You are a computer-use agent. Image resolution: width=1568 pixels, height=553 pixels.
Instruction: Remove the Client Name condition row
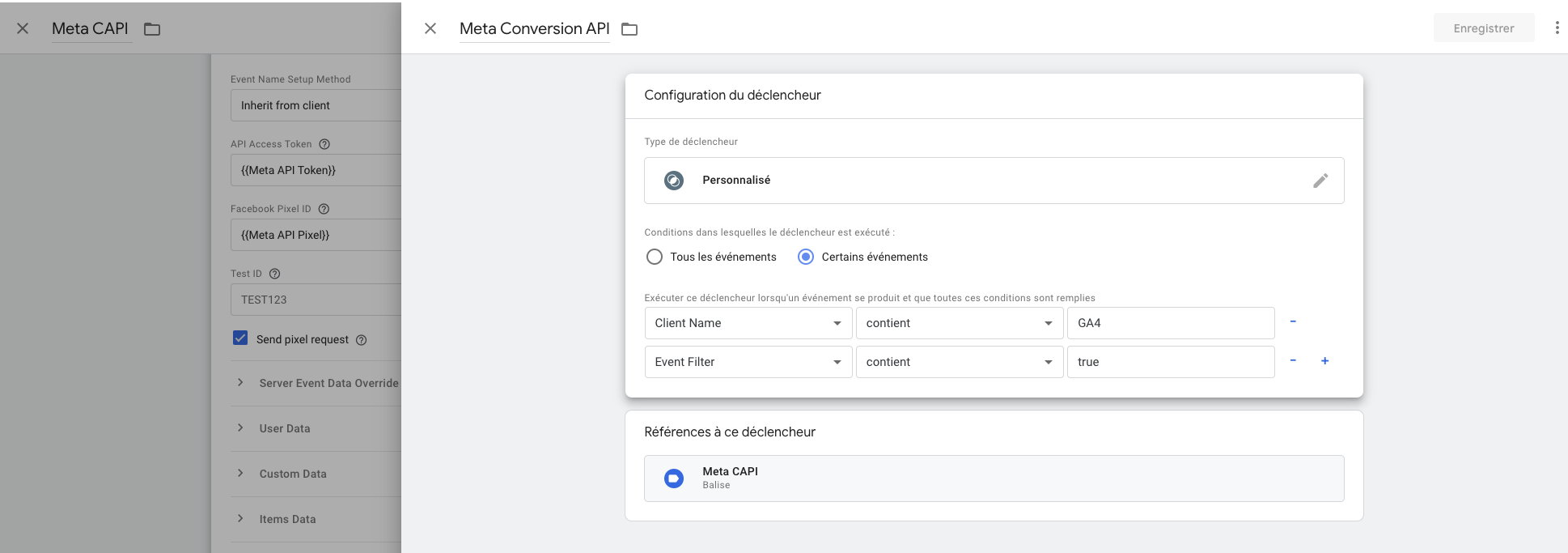click(x=1293, y=322)
